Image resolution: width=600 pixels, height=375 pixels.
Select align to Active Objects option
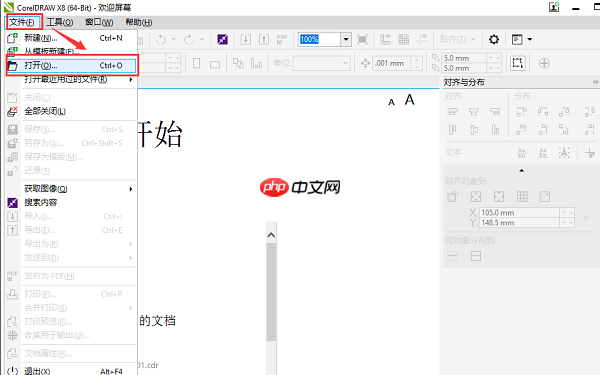pos(453,197)
